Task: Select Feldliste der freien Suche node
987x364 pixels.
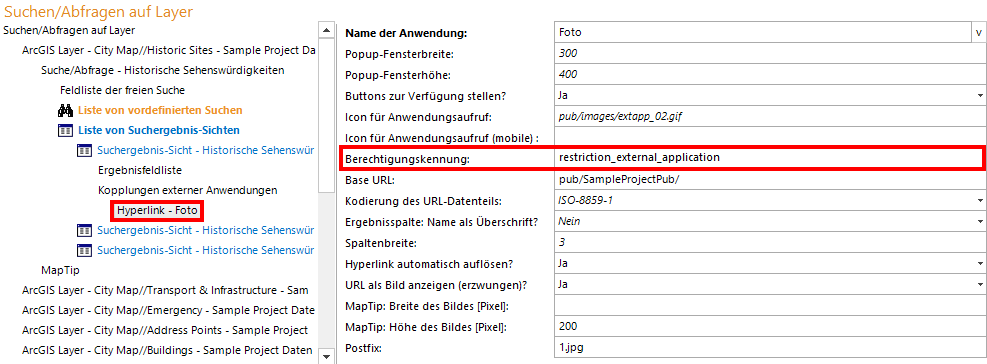Action: coord(122,90)
